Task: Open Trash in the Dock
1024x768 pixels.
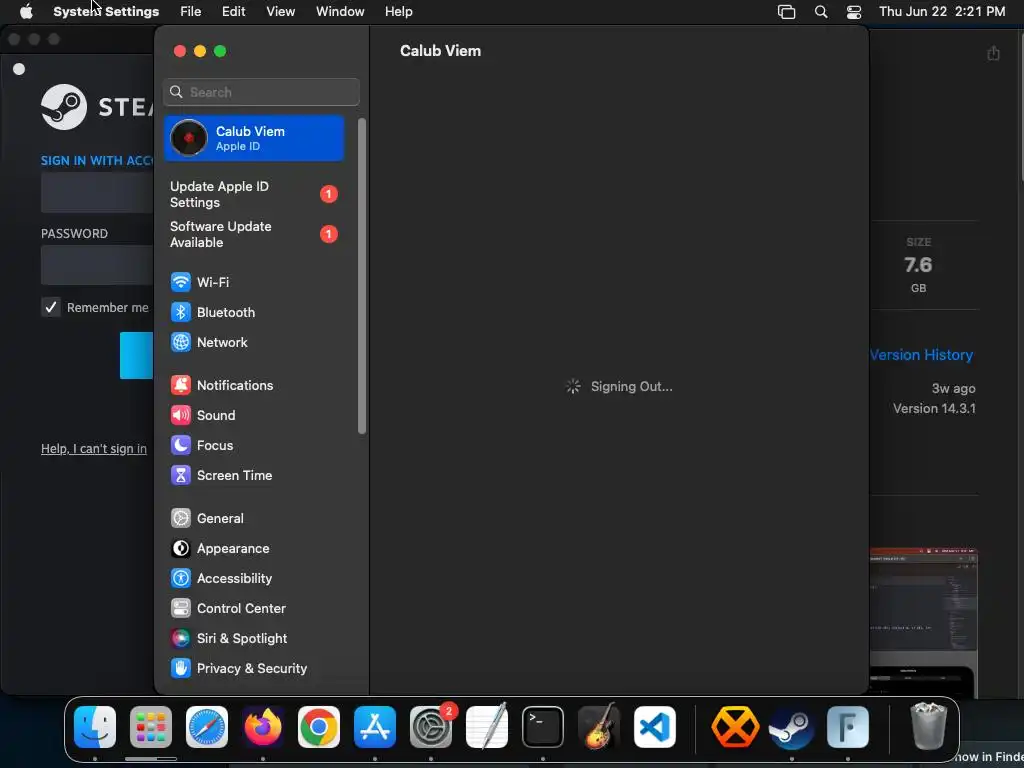Action: coord(928,727)
